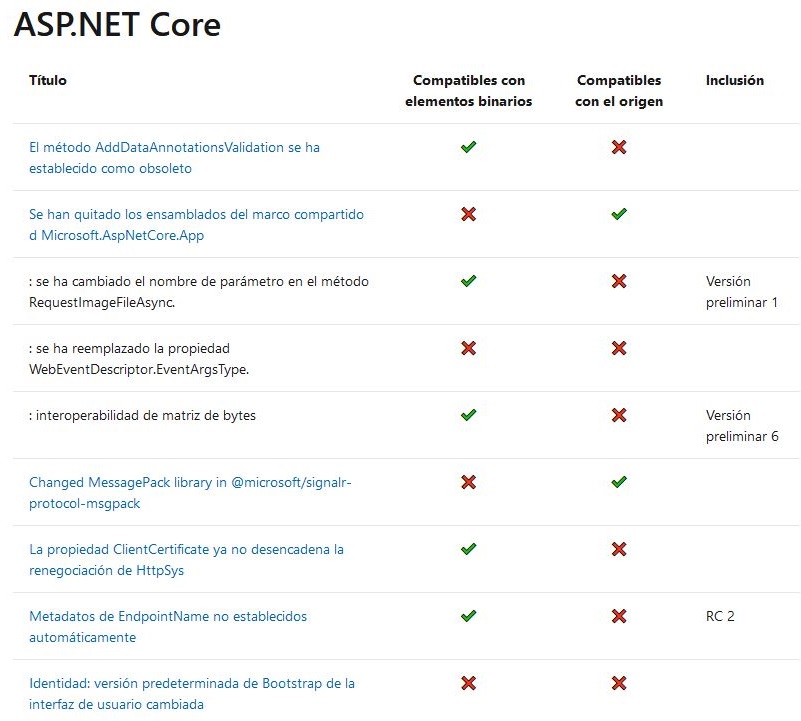Click red X in shared framework binary column
Viewport: 801px width, 721px height.
[468, 214]
